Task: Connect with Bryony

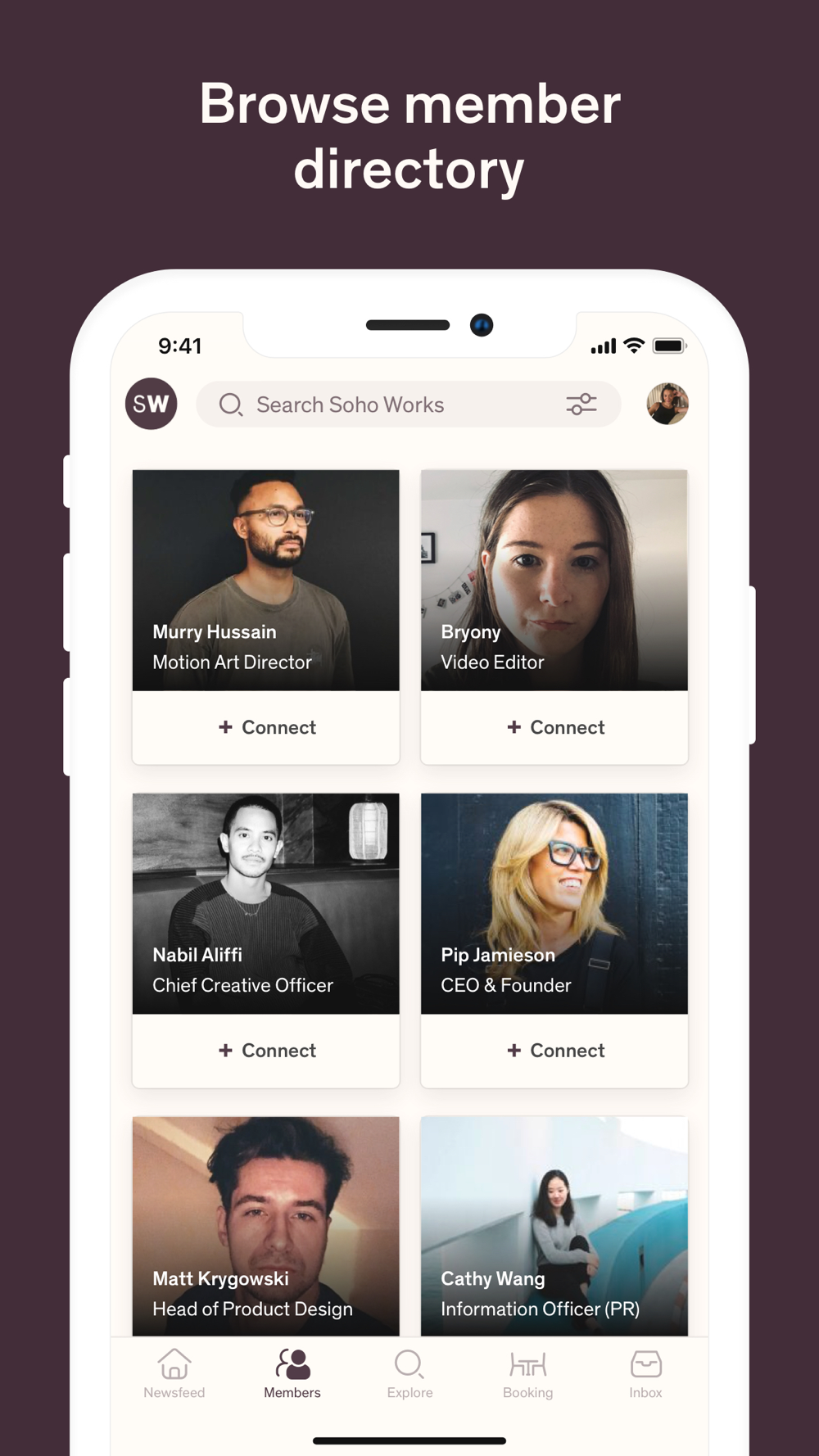Action: click(554, 727)
